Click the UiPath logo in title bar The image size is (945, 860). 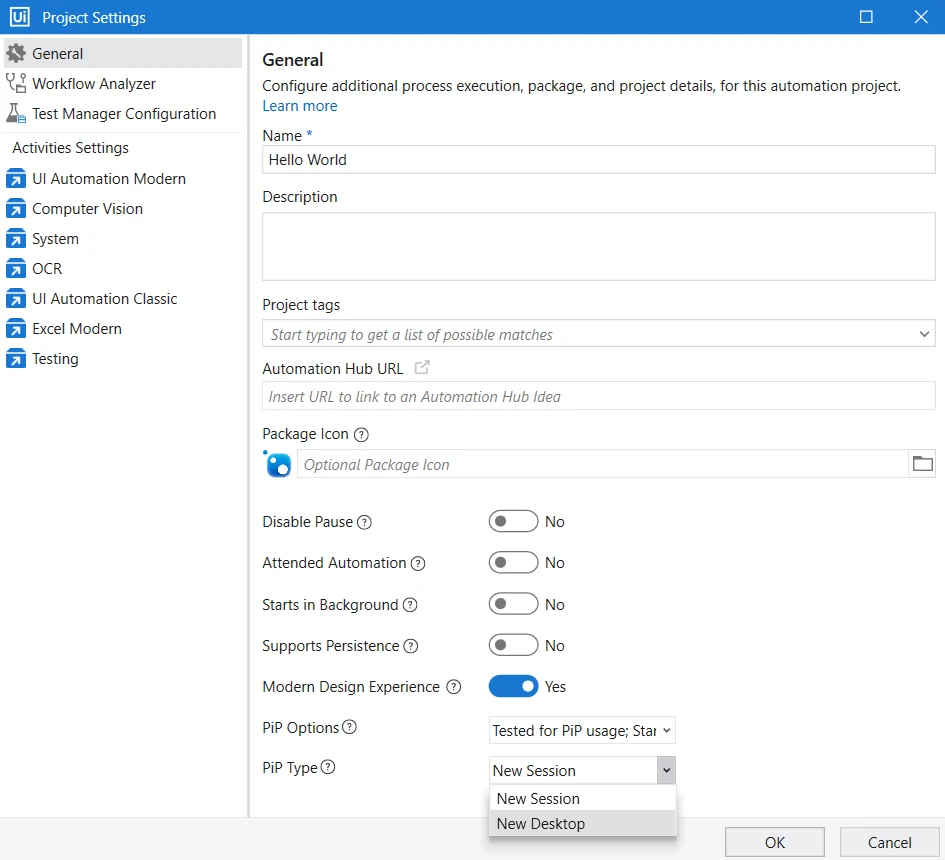20,16
